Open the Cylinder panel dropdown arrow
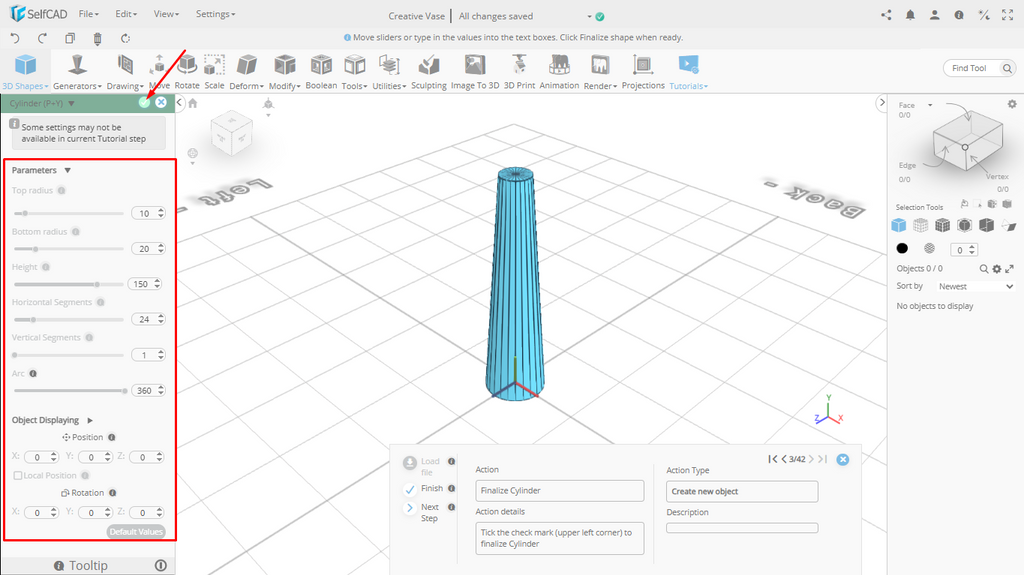The image size is (1024, 575). click(71, 103)
